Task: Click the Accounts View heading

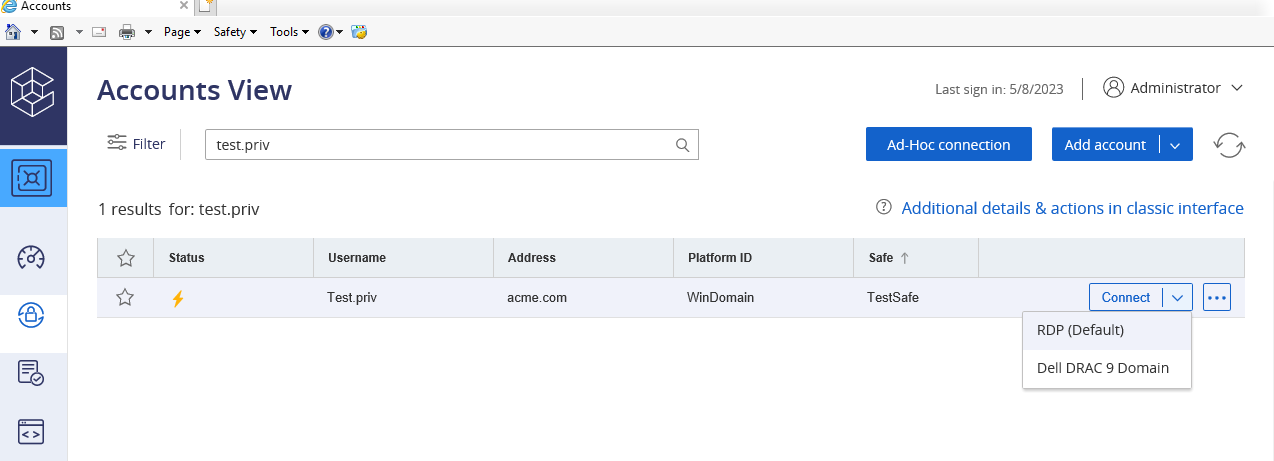Action: coord(194,90)
